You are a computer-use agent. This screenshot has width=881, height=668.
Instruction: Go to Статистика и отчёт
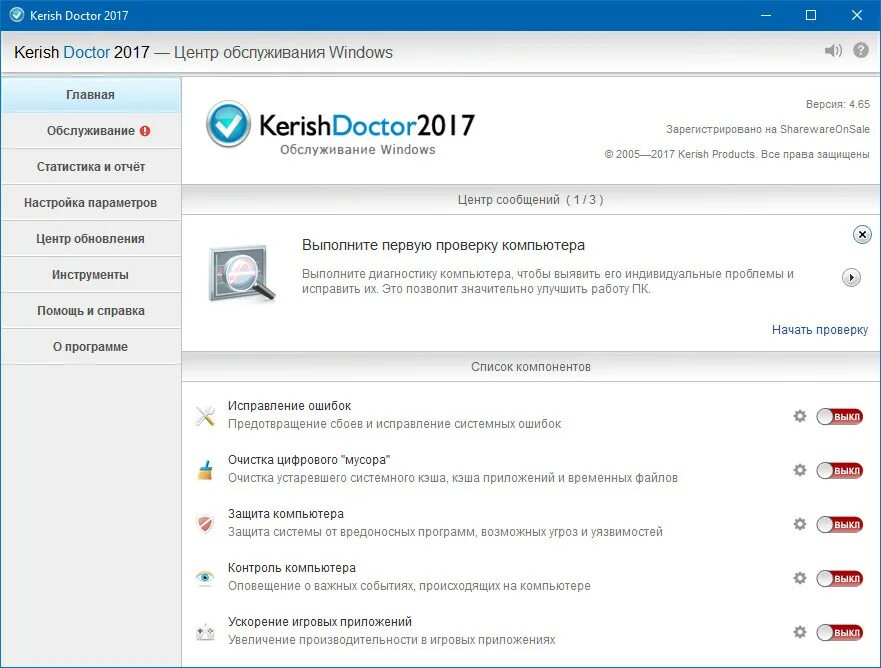tap(91, 167)
